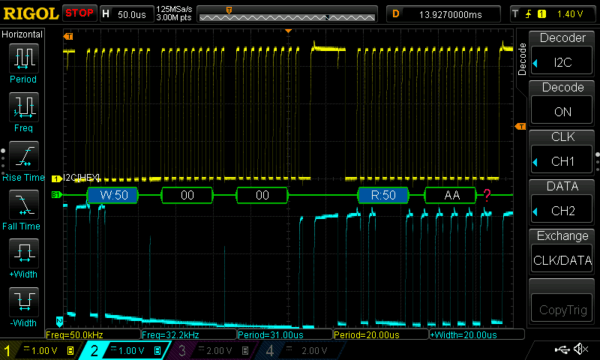Click the USB connection icon
The height and width of the screenshot is (360, 600).
pos(562,349)
